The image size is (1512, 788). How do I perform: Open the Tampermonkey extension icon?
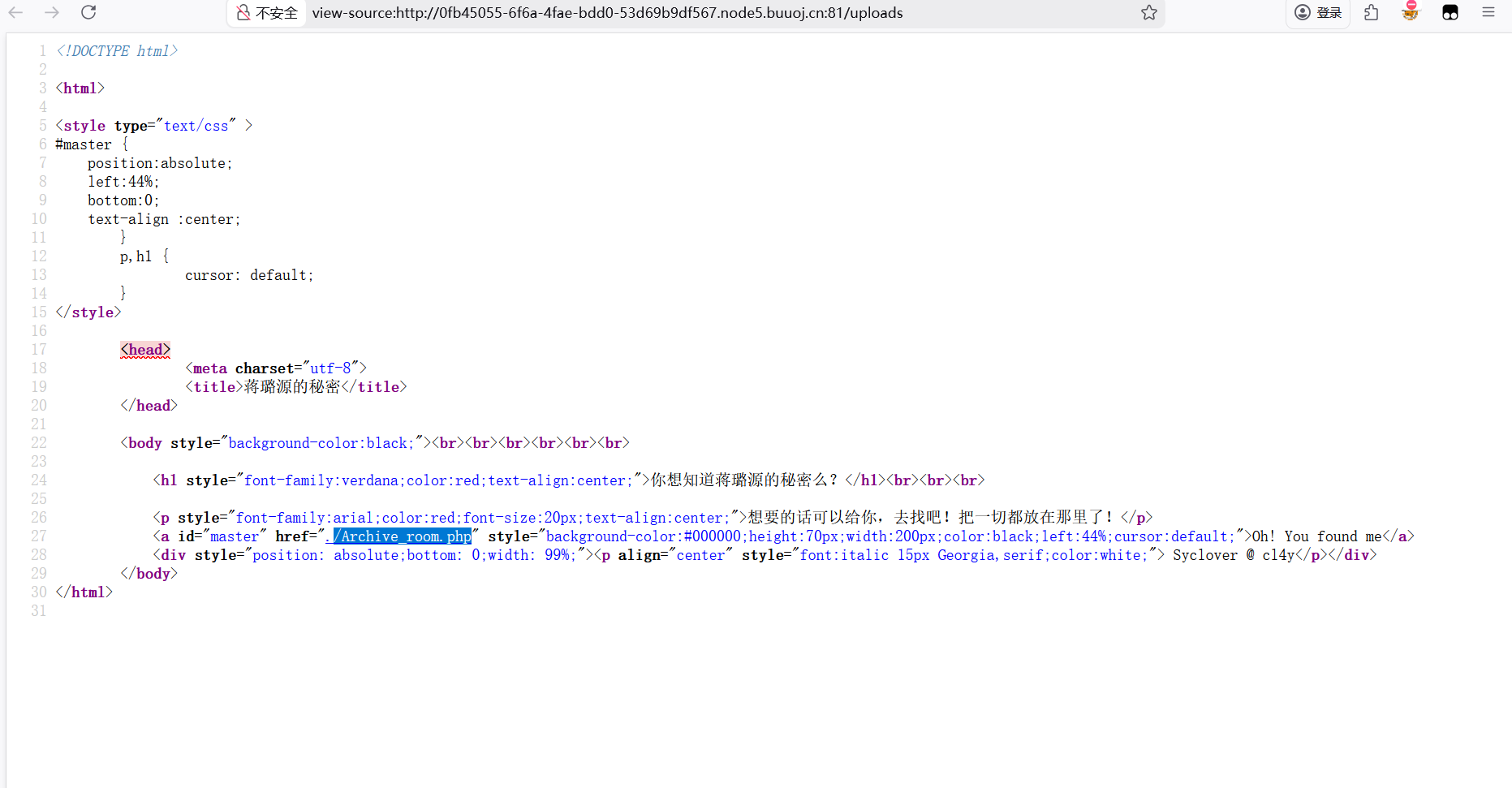(x=1450, y=12)
